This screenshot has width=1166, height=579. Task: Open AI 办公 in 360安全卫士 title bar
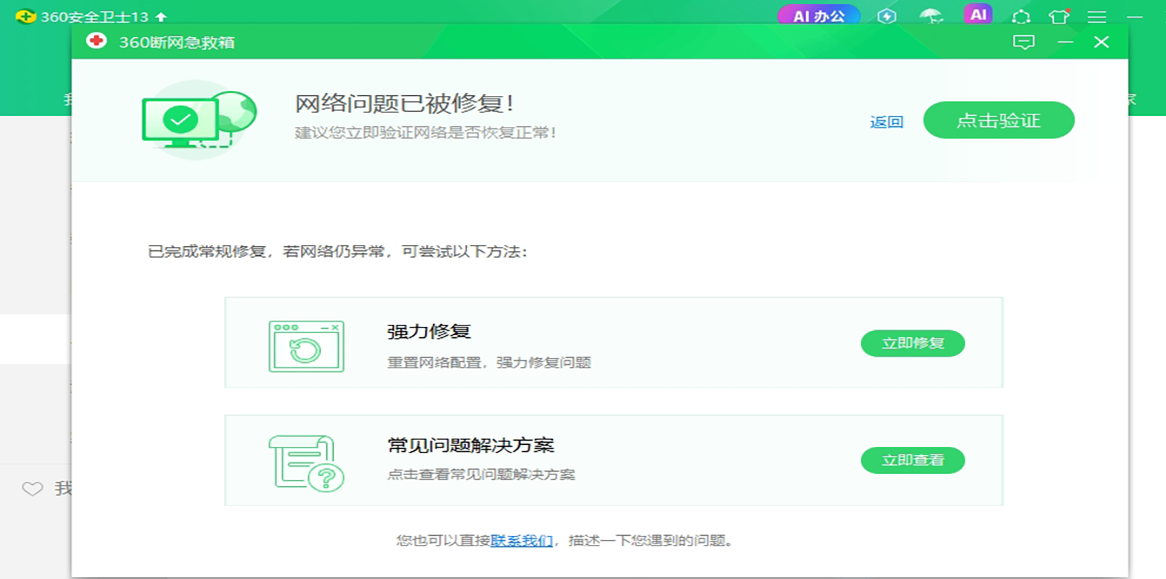tap(819, 16)
